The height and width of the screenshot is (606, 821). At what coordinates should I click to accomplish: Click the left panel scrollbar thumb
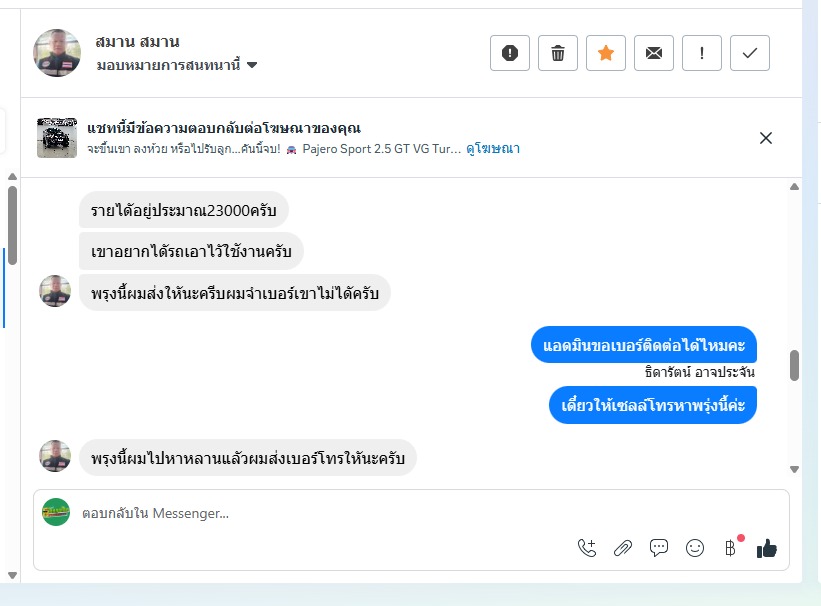pos(13,225)
